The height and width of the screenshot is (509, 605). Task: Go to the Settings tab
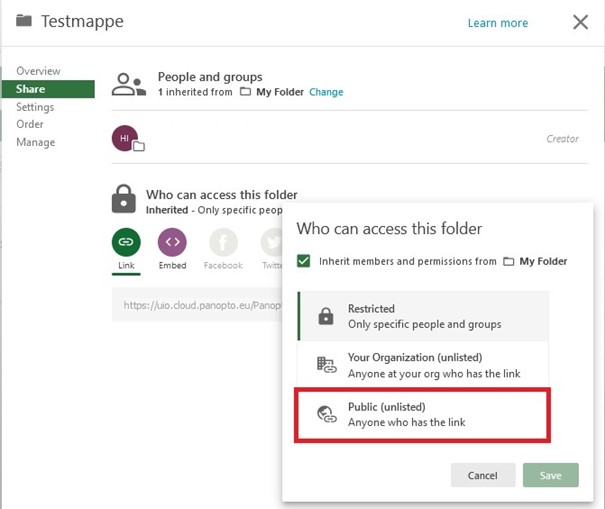coord(35,107)
